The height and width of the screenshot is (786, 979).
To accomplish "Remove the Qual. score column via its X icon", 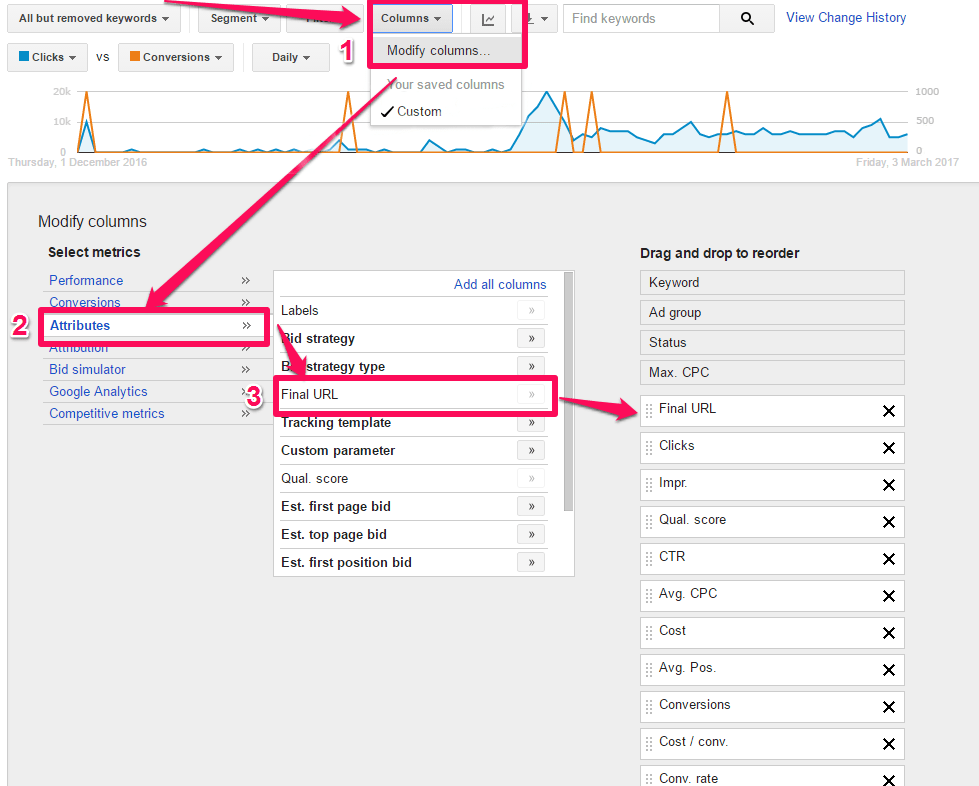I will click(x=888, y=521).
